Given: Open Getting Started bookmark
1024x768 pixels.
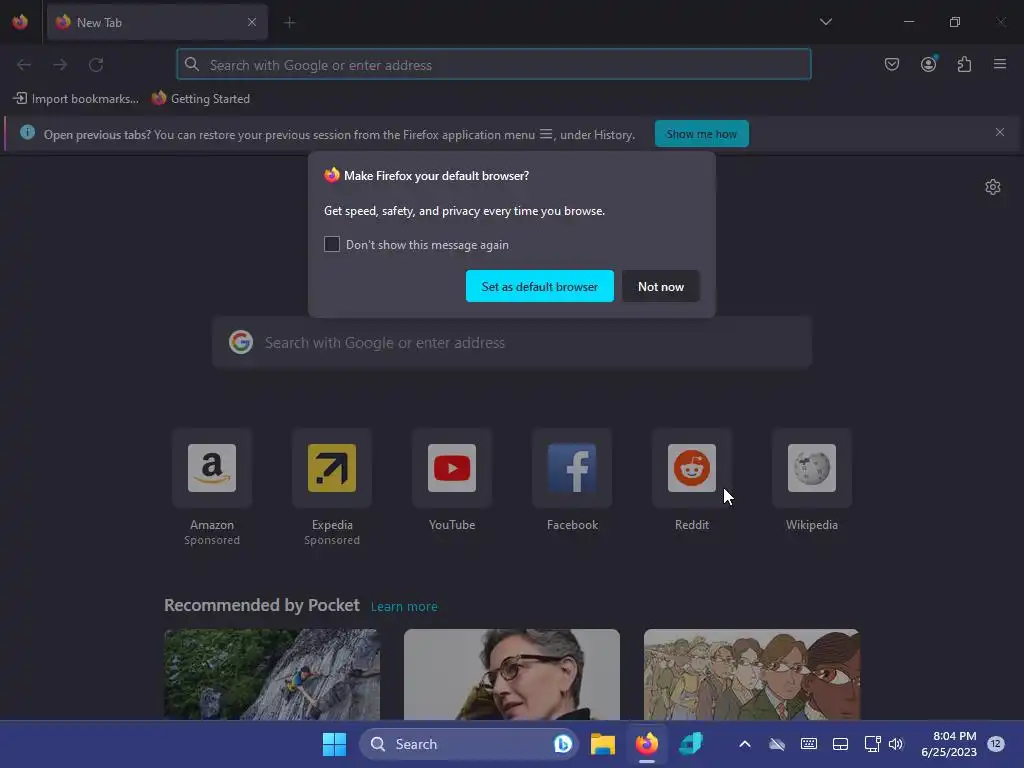Looking at the screenshot, I should pyautogui.click(x=200, y=99).
